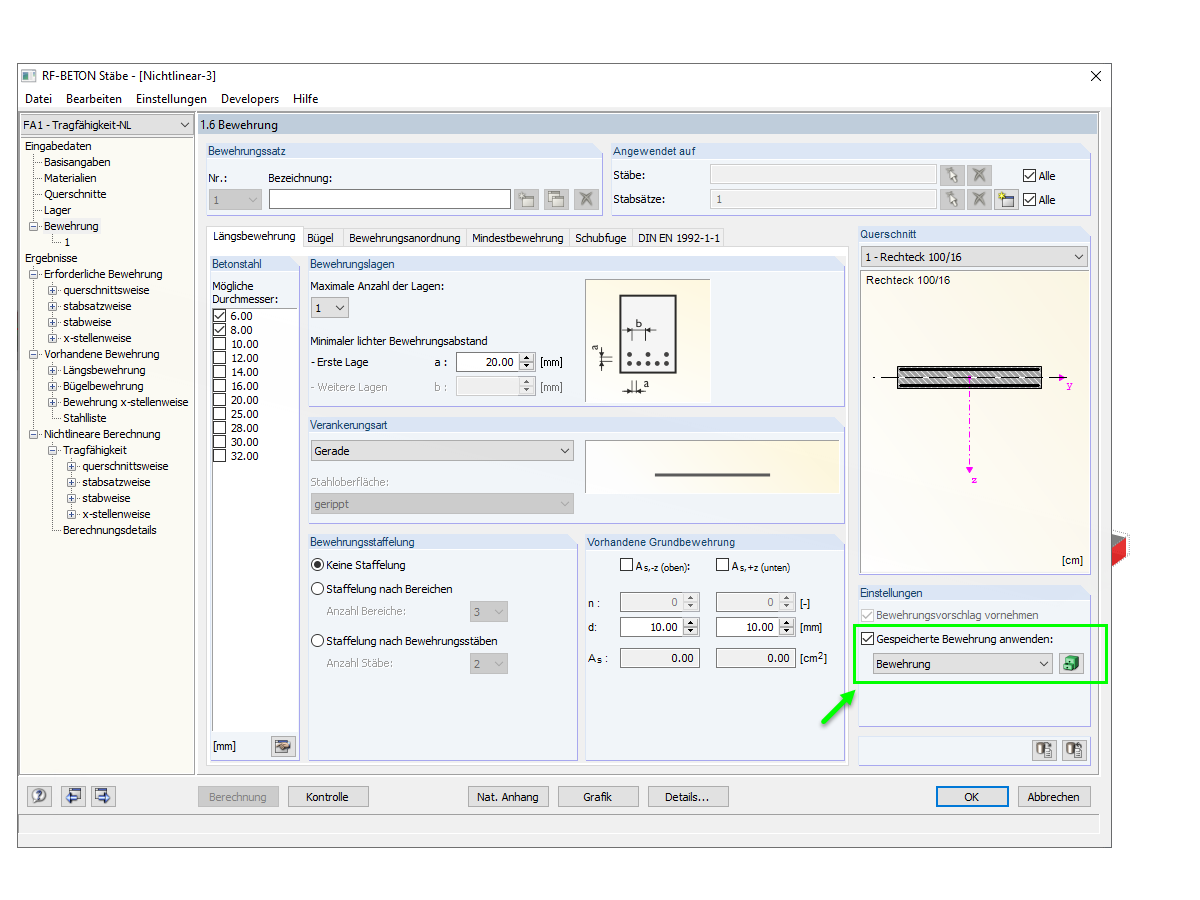Go to previous input window icon

point(73,797)
